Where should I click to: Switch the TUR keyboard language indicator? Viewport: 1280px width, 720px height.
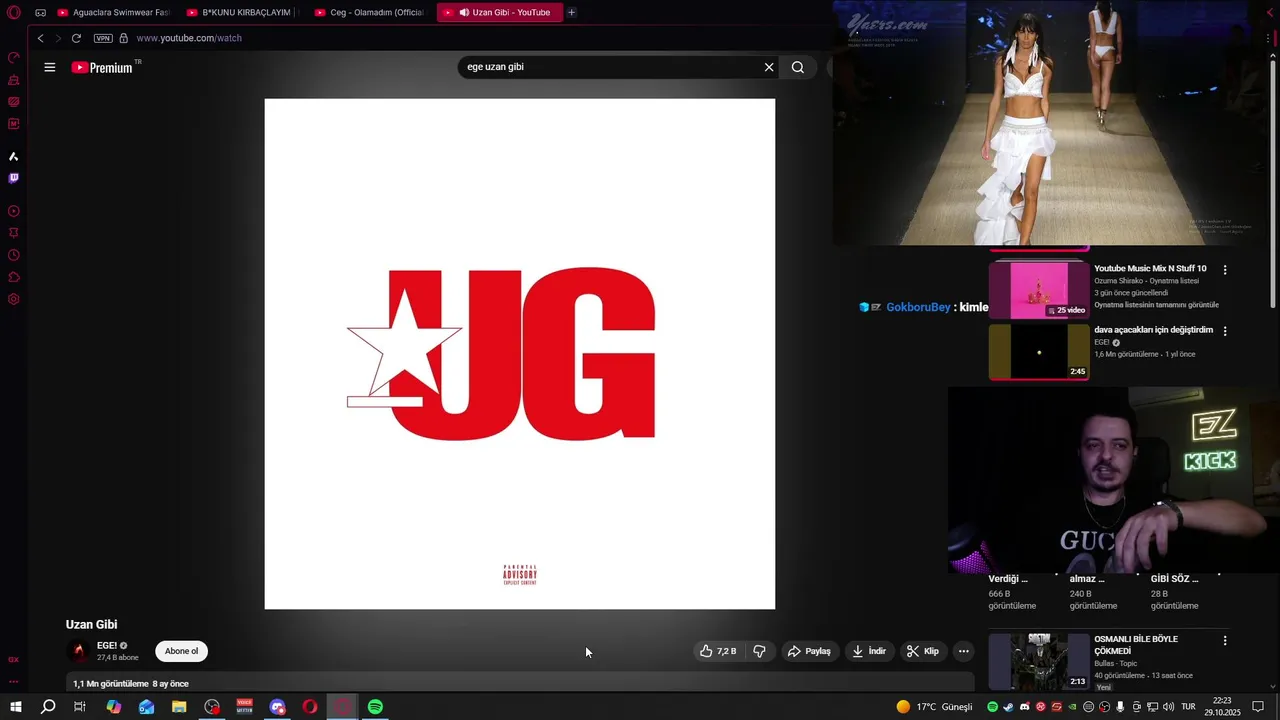click(1189, 707)
